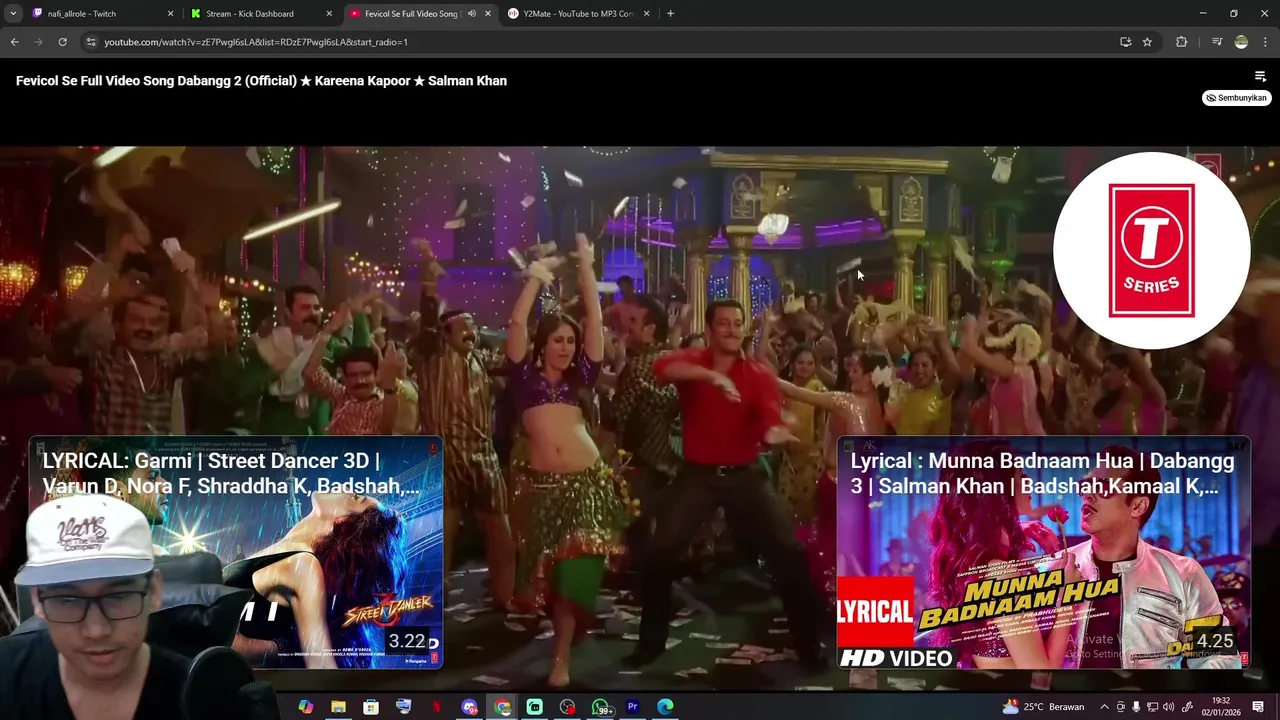The height and width of the screenshot is (720, 1280).
Task: Open the notification center icon
Action: tap(1258, 707)
